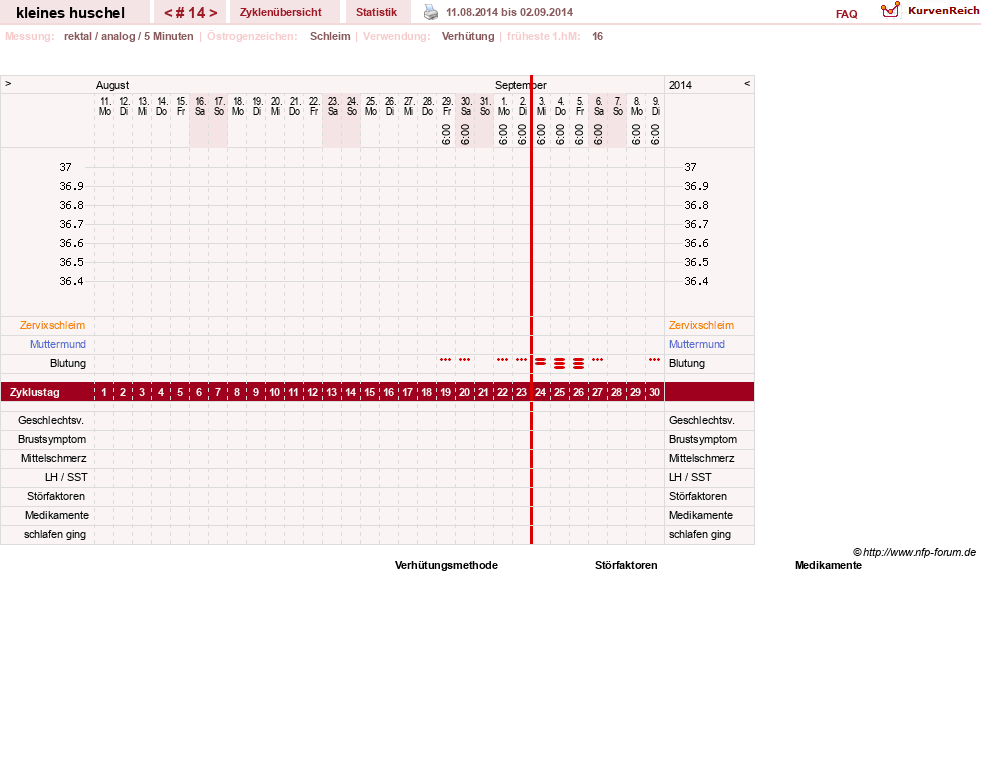Click cycle day 19 in the Zyklustag row
Viewport: 981px width, 784px height.
tap(445, 392)
